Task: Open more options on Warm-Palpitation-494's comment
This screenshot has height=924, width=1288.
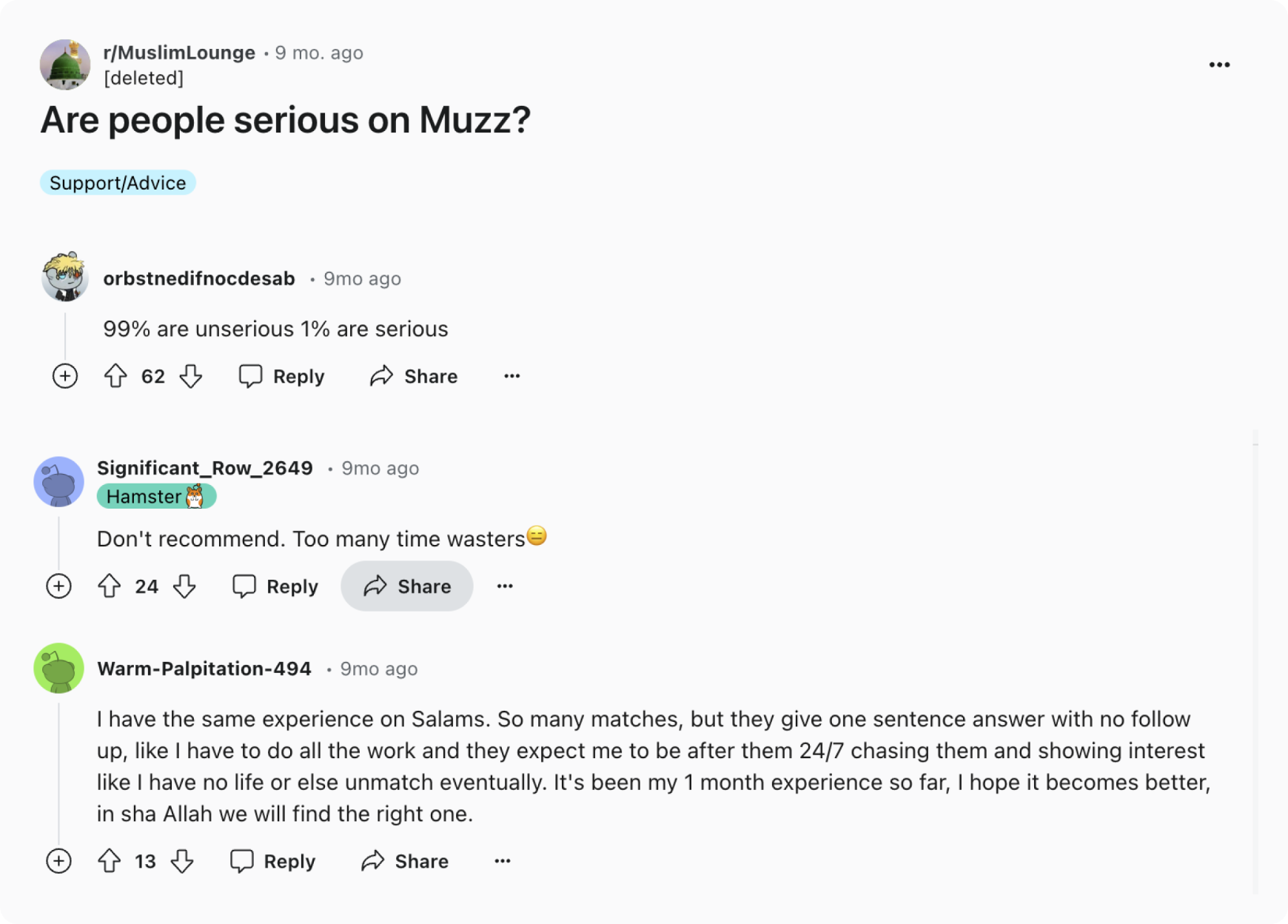Action: tap(503, 861)
